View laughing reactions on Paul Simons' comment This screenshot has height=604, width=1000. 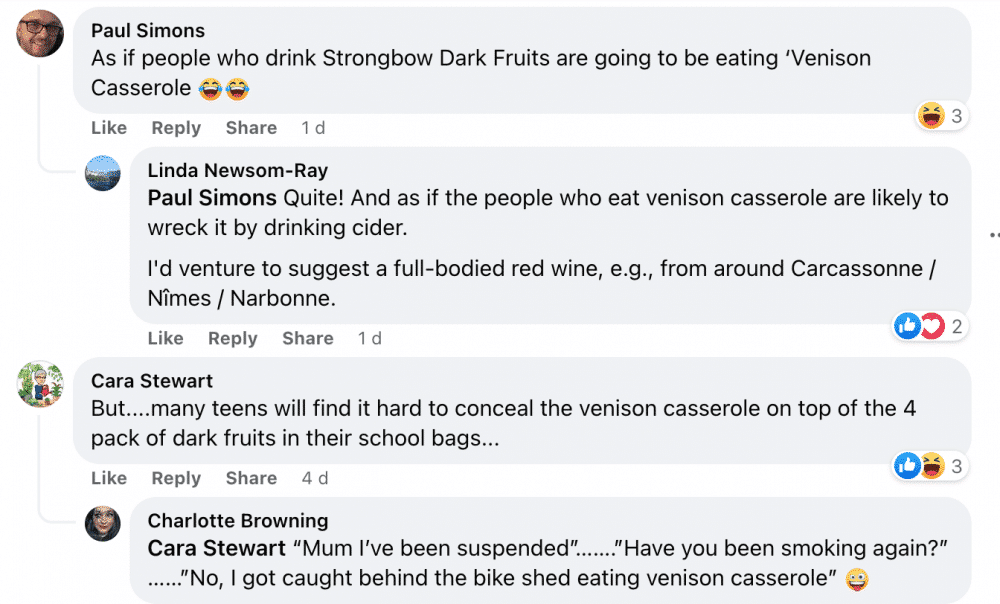tap(941, 116)
